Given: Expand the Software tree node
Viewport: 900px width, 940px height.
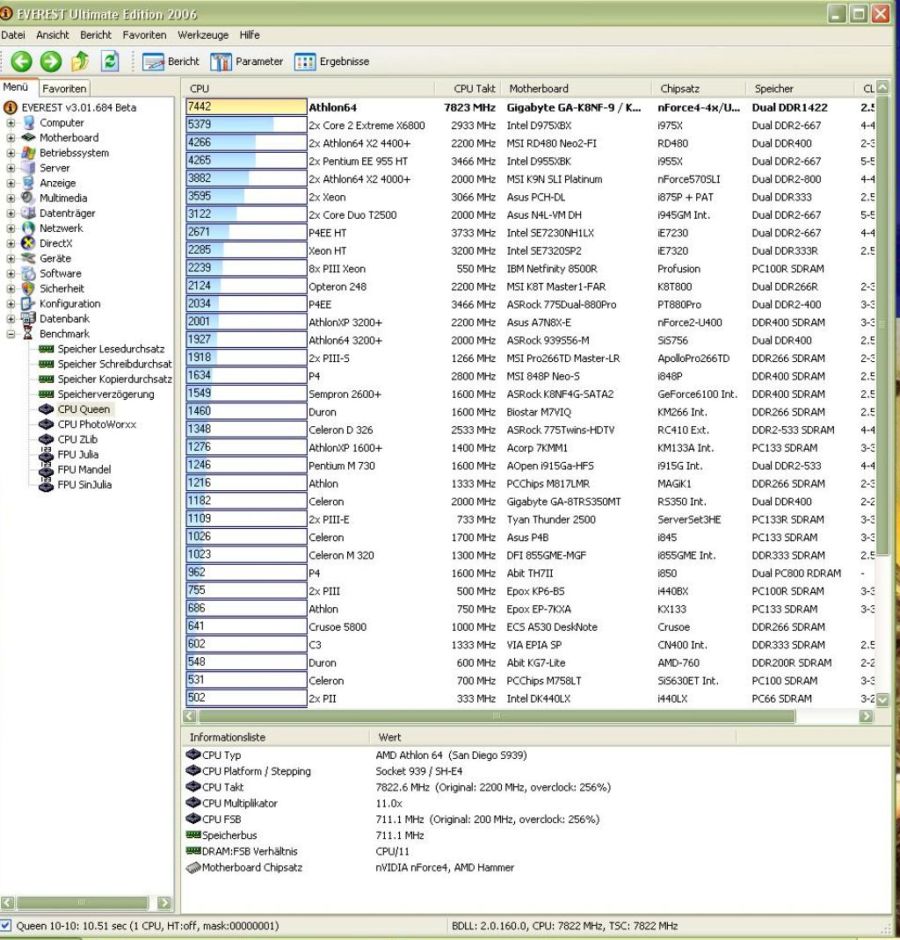Looking at the screenshot, I should click(11, 273).
